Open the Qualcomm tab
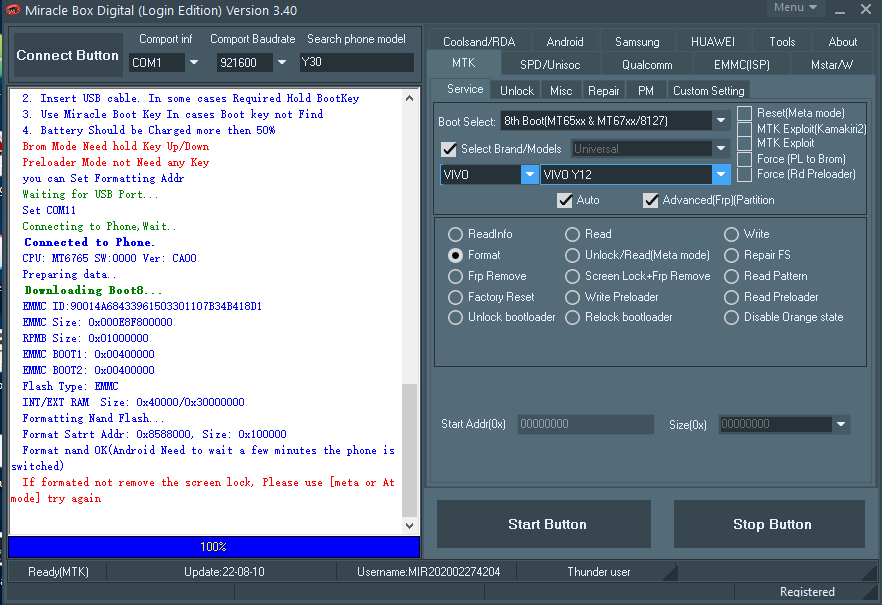Image resolution: width=882 pixels, height=605 pixels. click(647, 65)
